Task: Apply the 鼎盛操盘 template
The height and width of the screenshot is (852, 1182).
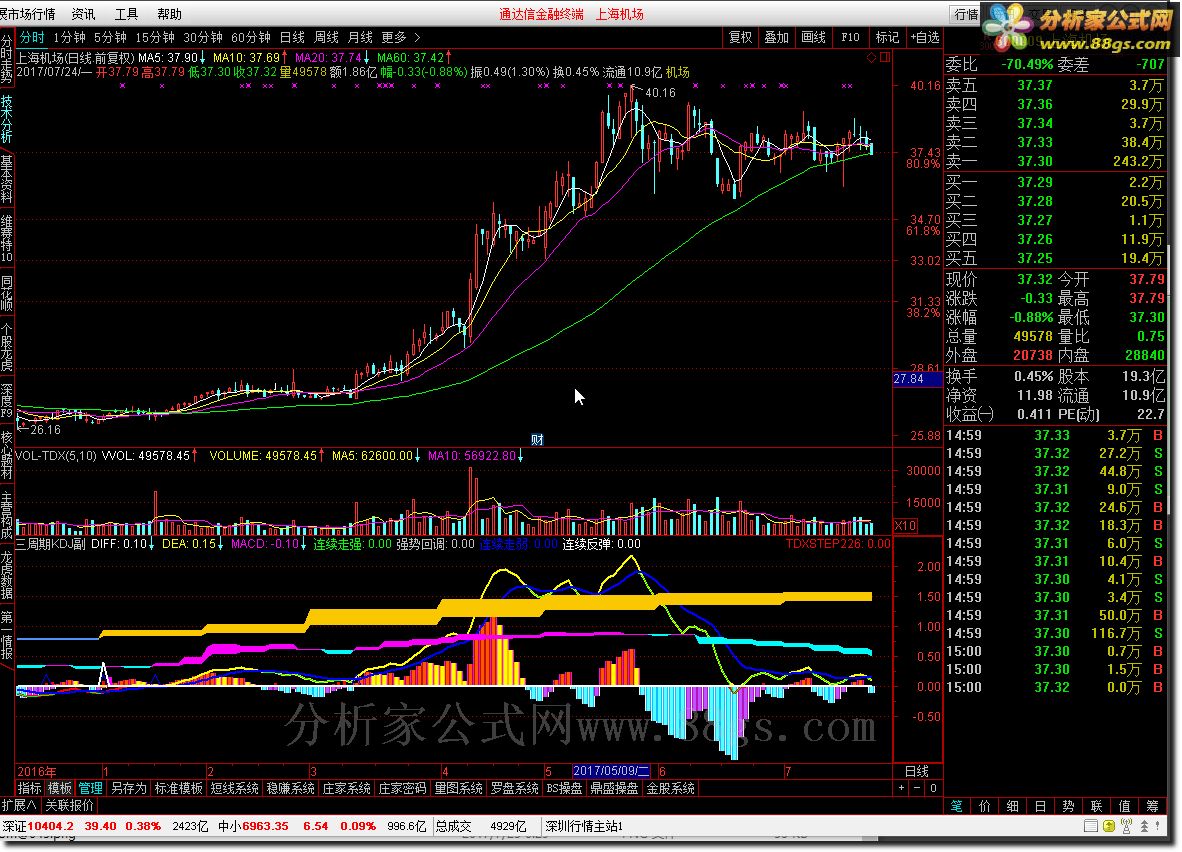Action: tap(614, 788)
